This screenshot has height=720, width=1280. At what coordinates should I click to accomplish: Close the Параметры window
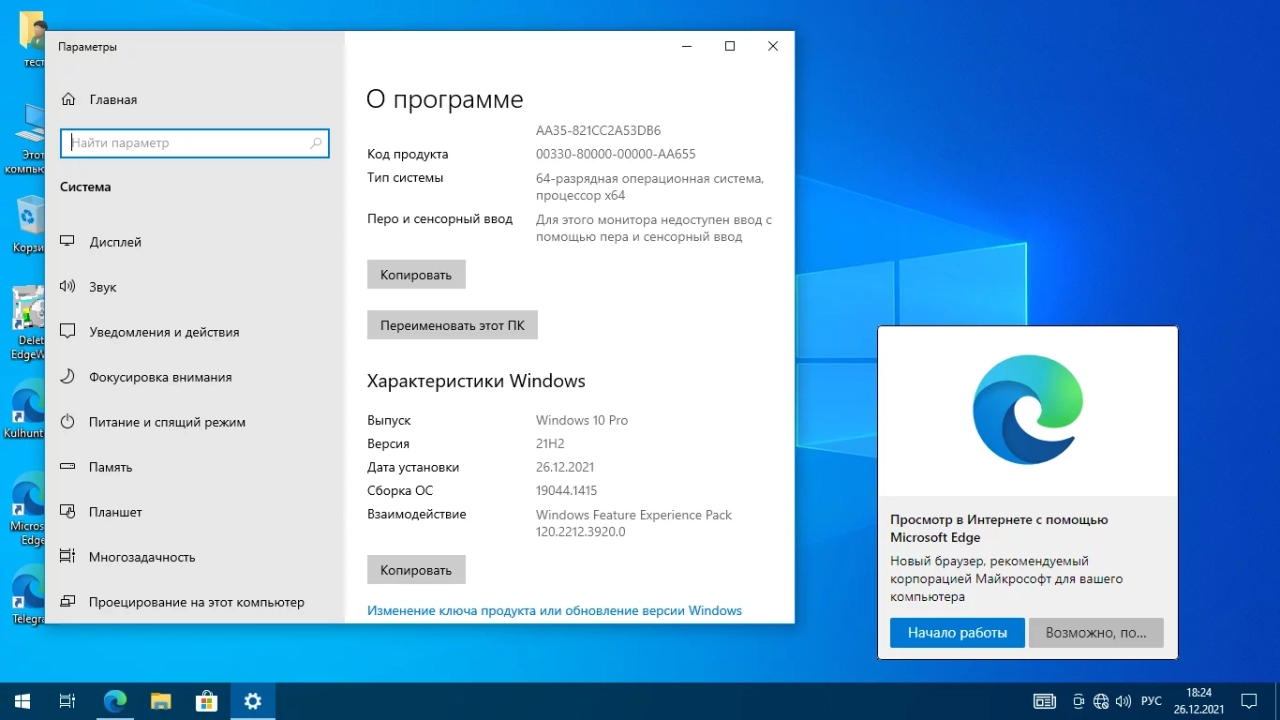pos(773,46)
